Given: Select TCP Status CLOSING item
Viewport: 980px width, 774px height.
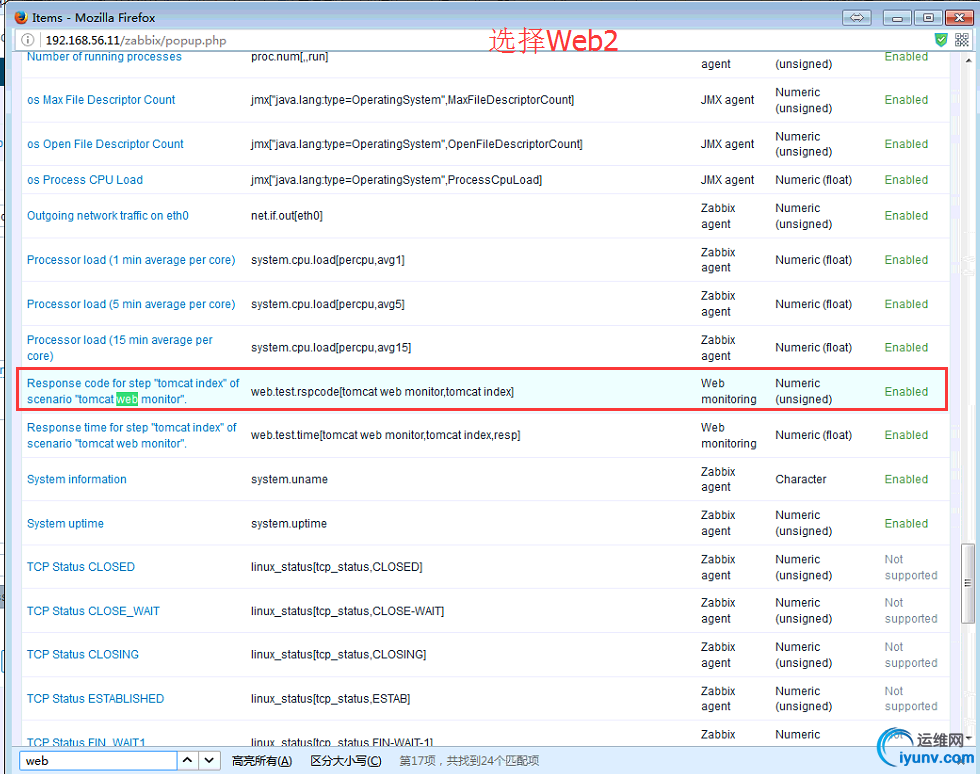Looking at the screenshot, I should (82, 655).
